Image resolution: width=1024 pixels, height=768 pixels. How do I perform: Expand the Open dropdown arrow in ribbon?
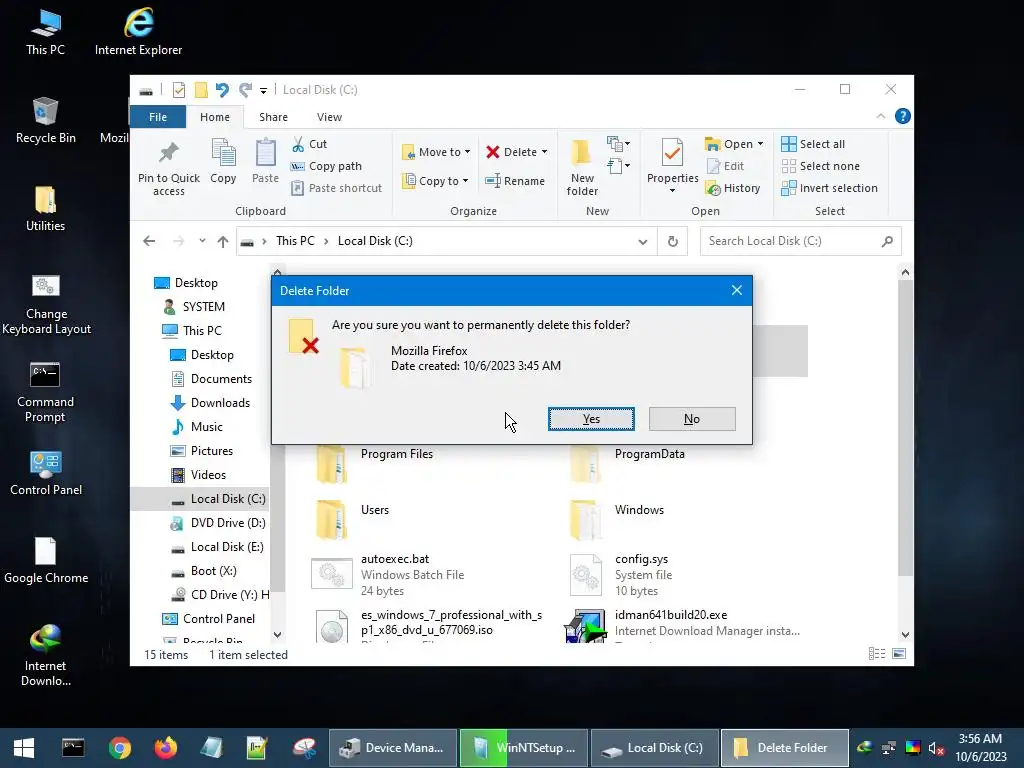760,144
